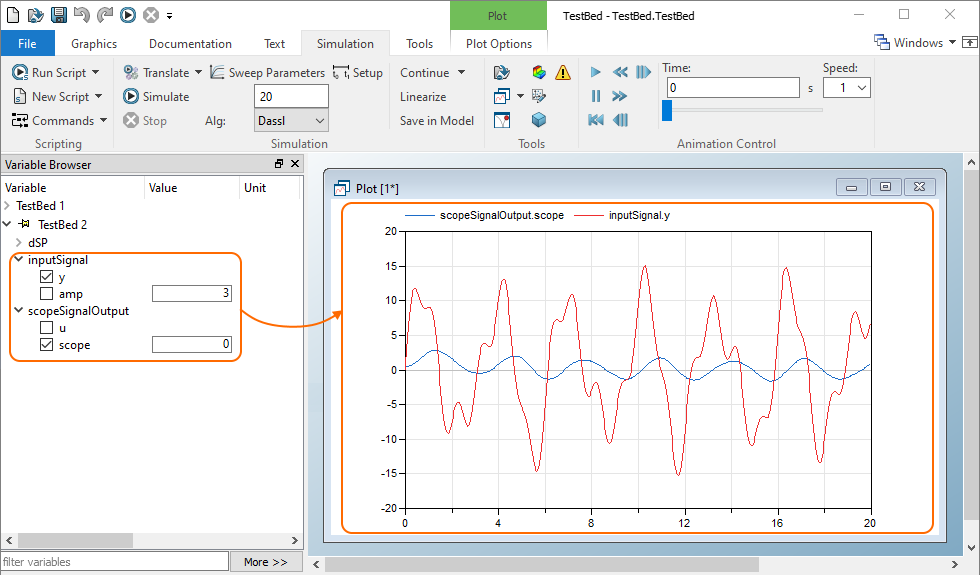Switch to the Graphics tab
Viewport: 980px width, 575px height.
94,44
